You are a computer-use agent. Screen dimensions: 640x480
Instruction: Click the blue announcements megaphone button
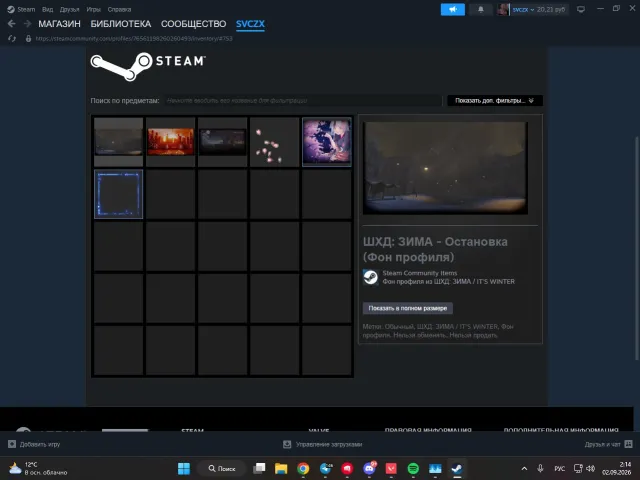[453, 9]
